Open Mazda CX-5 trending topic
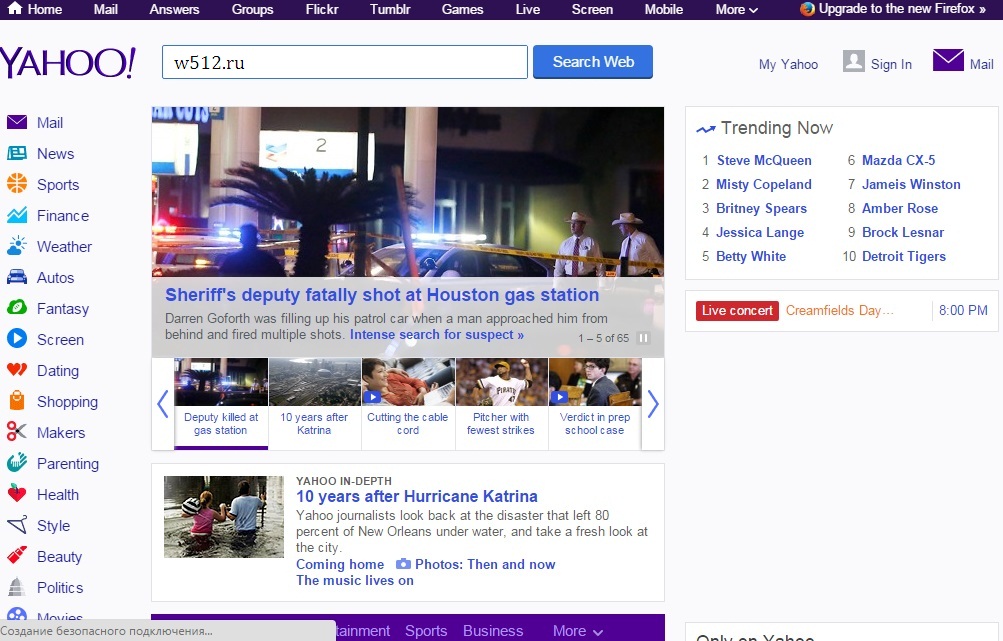Image resolution: width=1003 pixels, height=641 pixels. (x=898, y=160)
